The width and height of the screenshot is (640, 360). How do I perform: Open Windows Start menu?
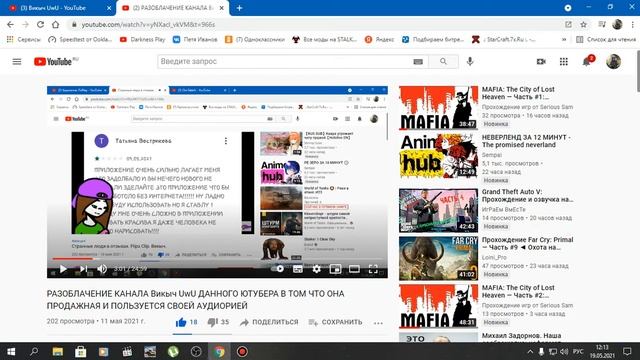pos(11,352)
